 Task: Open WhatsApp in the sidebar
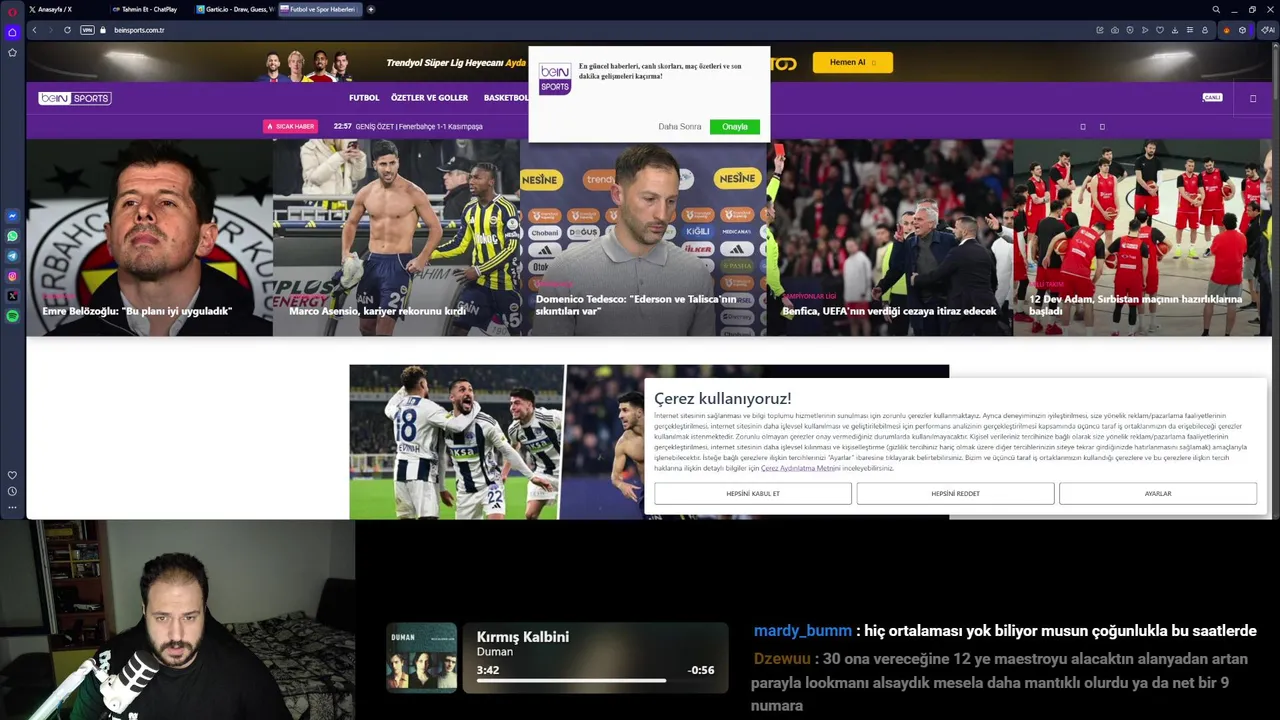point(12,236)
